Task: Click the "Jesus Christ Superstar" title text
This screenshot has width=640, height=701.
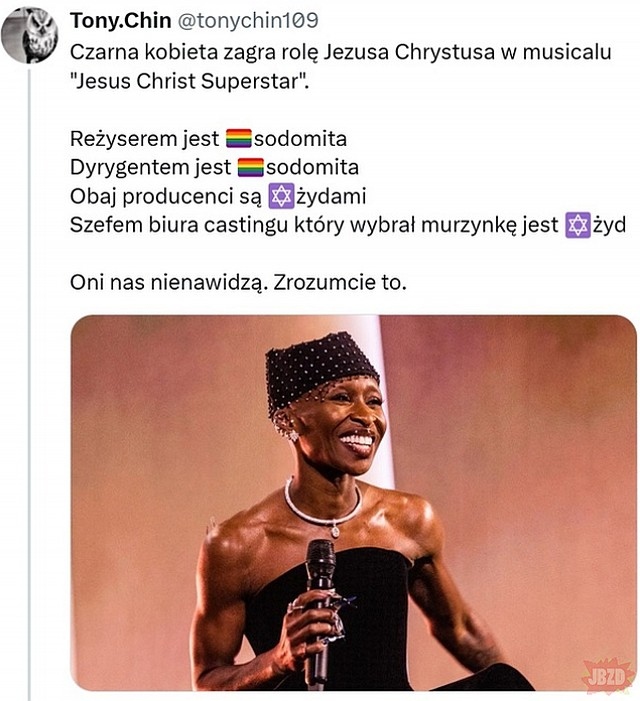Action: point(189,81)
